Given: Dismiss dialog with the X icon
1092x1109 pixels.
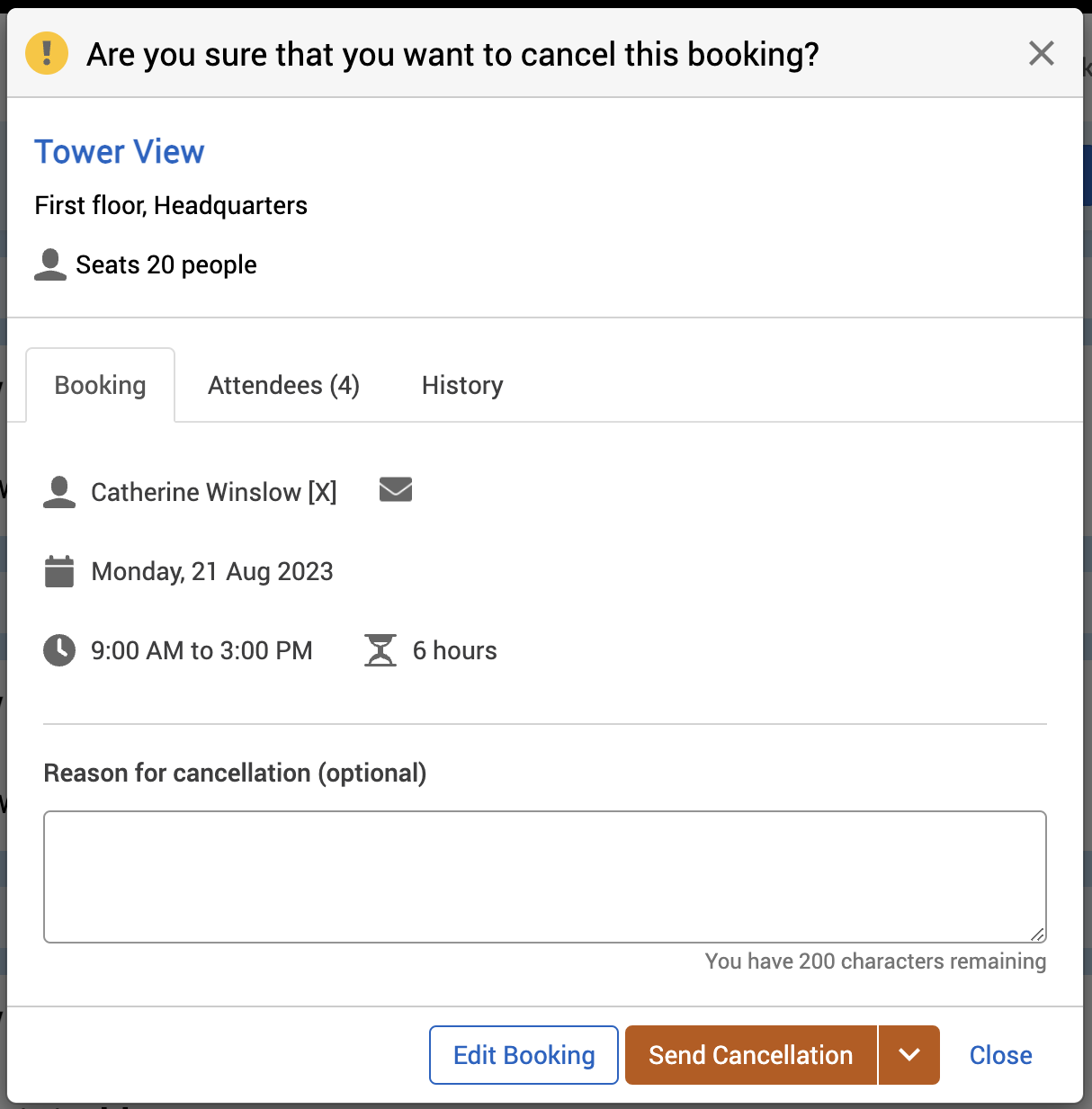Looking at the screenshot, I should click(x=1041, y=54).
